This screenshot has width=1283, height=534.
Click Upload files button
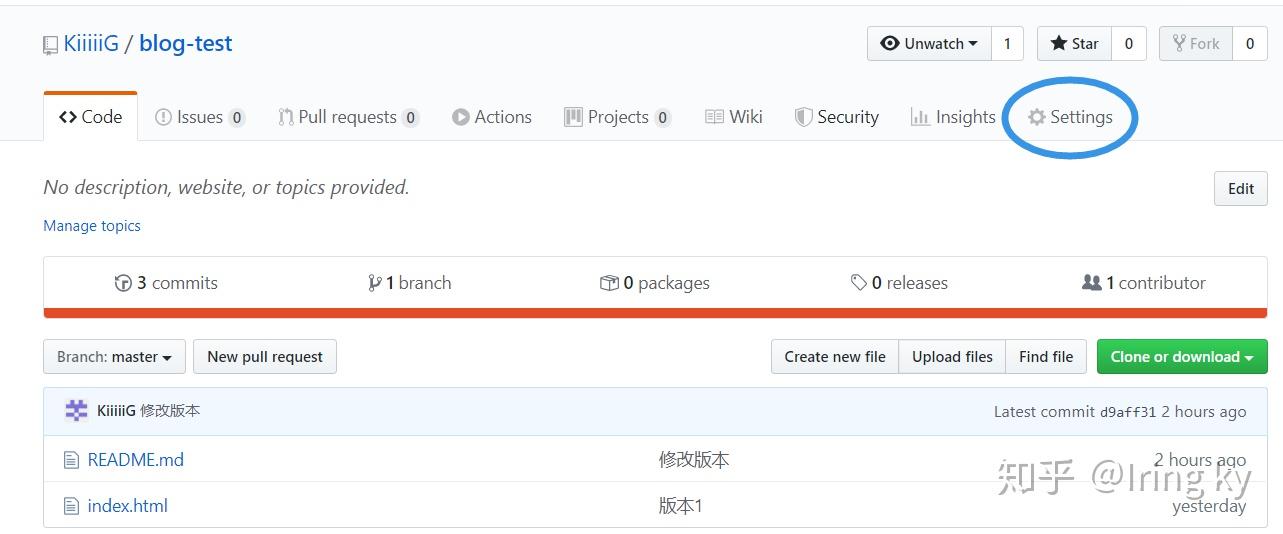click(x=952, y=357)
